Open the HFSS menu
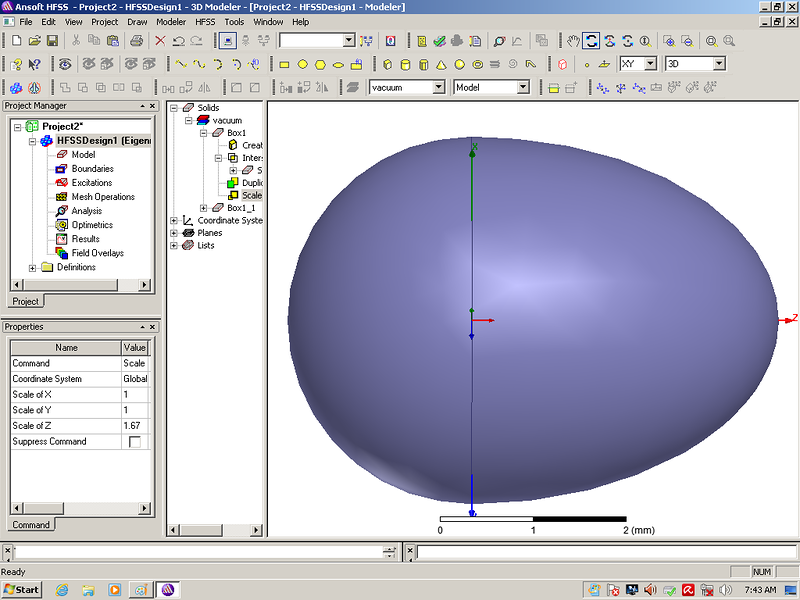Image resolution: width=800 pixels, height=600 pixels. coord(206,21)
